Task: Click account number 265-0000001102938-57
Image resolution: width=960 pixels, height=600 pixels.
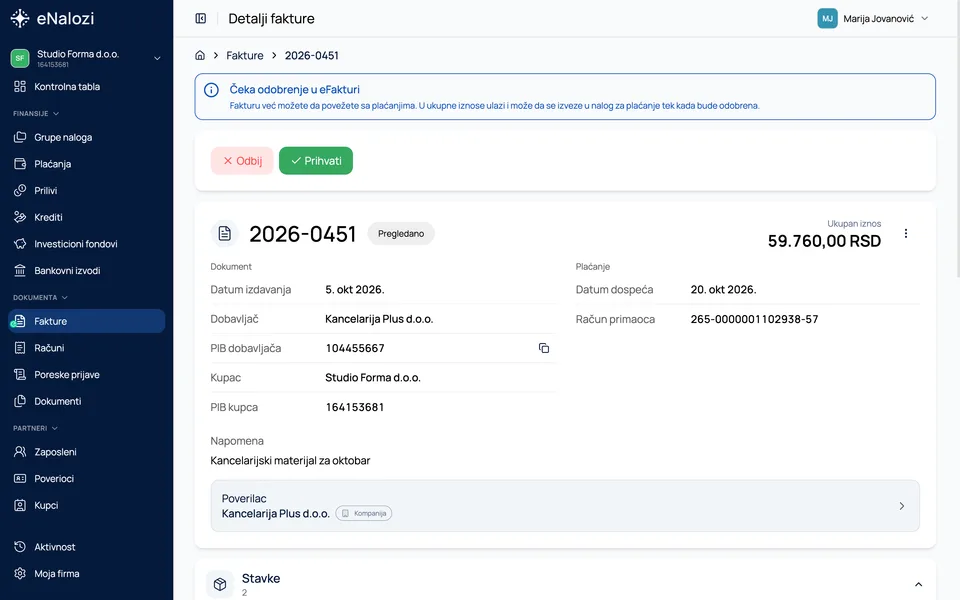Action: click(x=754, y=319)
